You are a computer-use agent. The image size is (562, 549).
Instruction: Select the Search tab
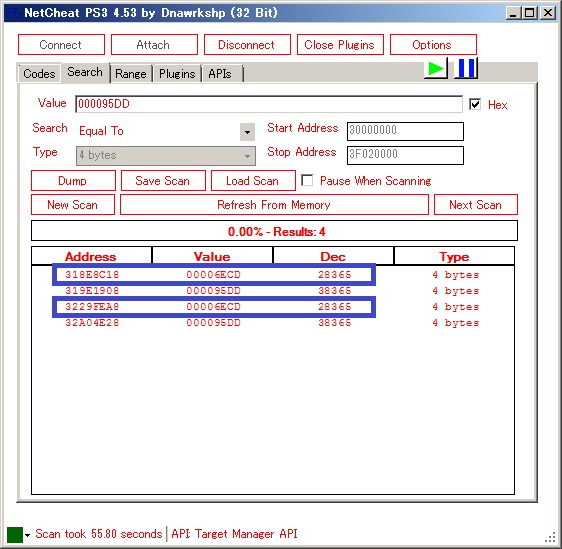coord(85,72)
